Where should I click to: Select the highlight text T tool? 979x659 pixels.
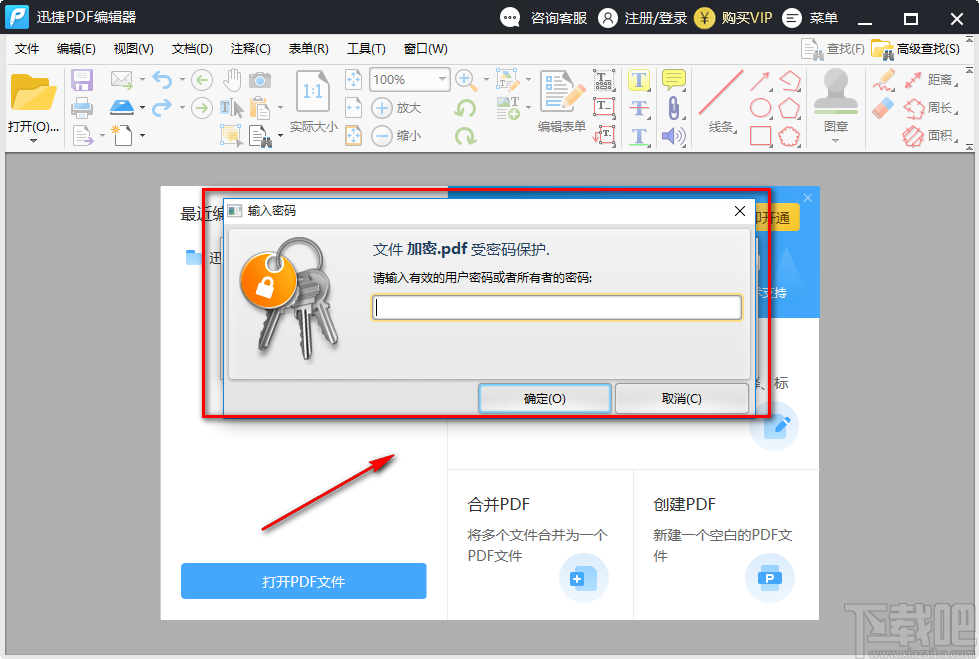pyautogui.click(x=638, y=80)
